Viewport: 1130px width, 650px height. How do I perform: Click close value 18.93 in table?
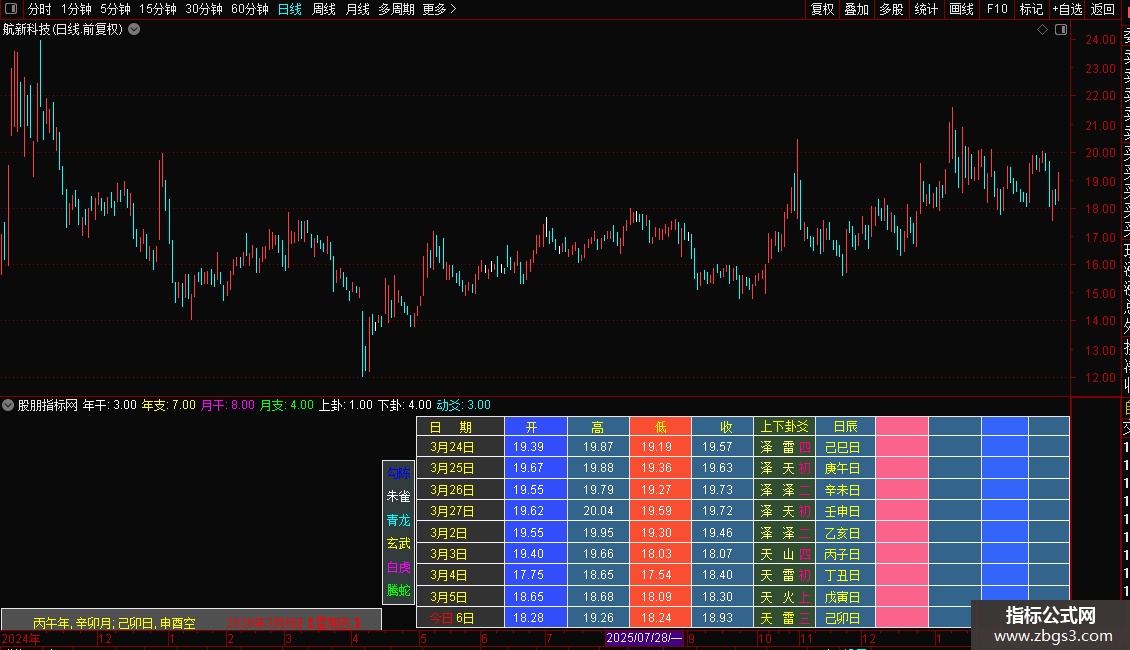(722, 618)
